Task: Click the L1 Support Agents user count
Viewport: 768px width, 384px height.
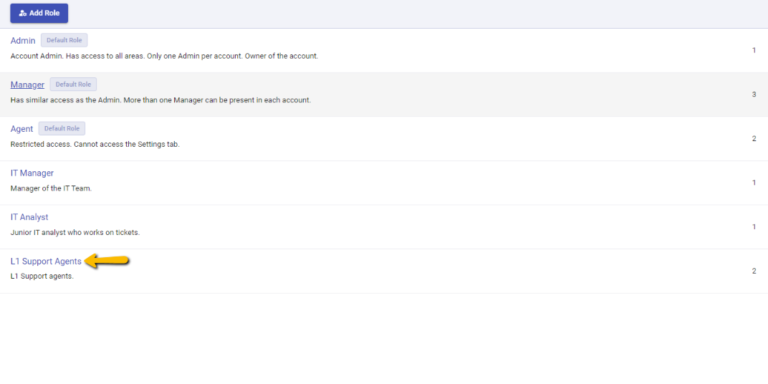Action: 754,271
